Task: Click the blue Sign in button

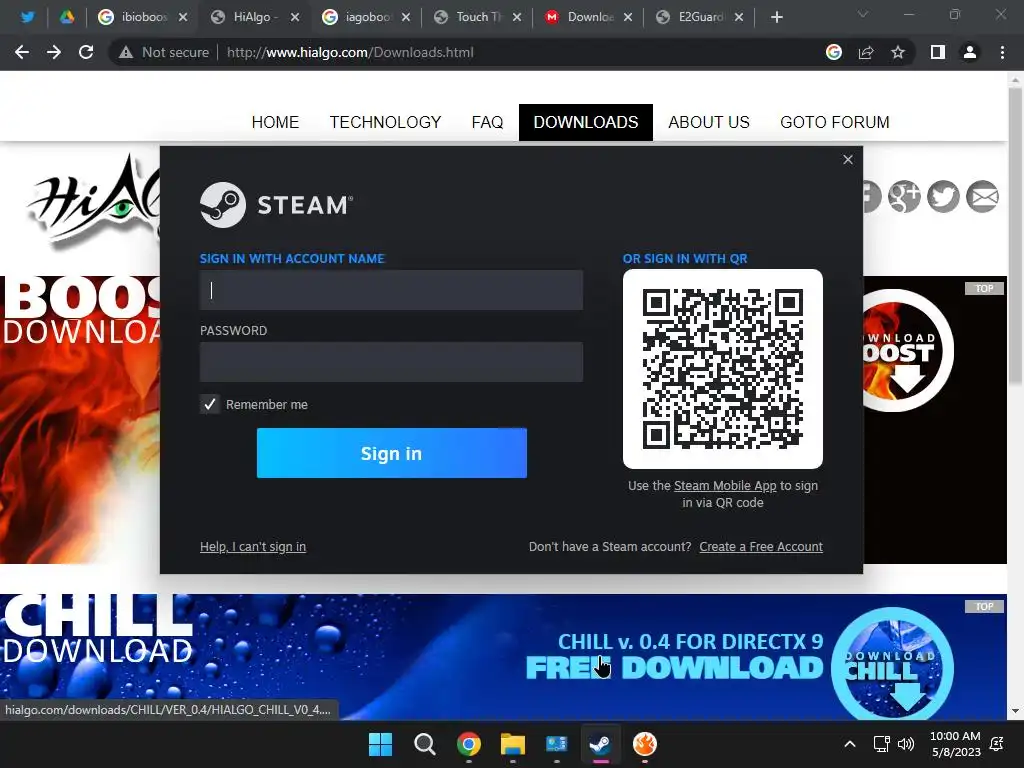Action: point(391,453)
